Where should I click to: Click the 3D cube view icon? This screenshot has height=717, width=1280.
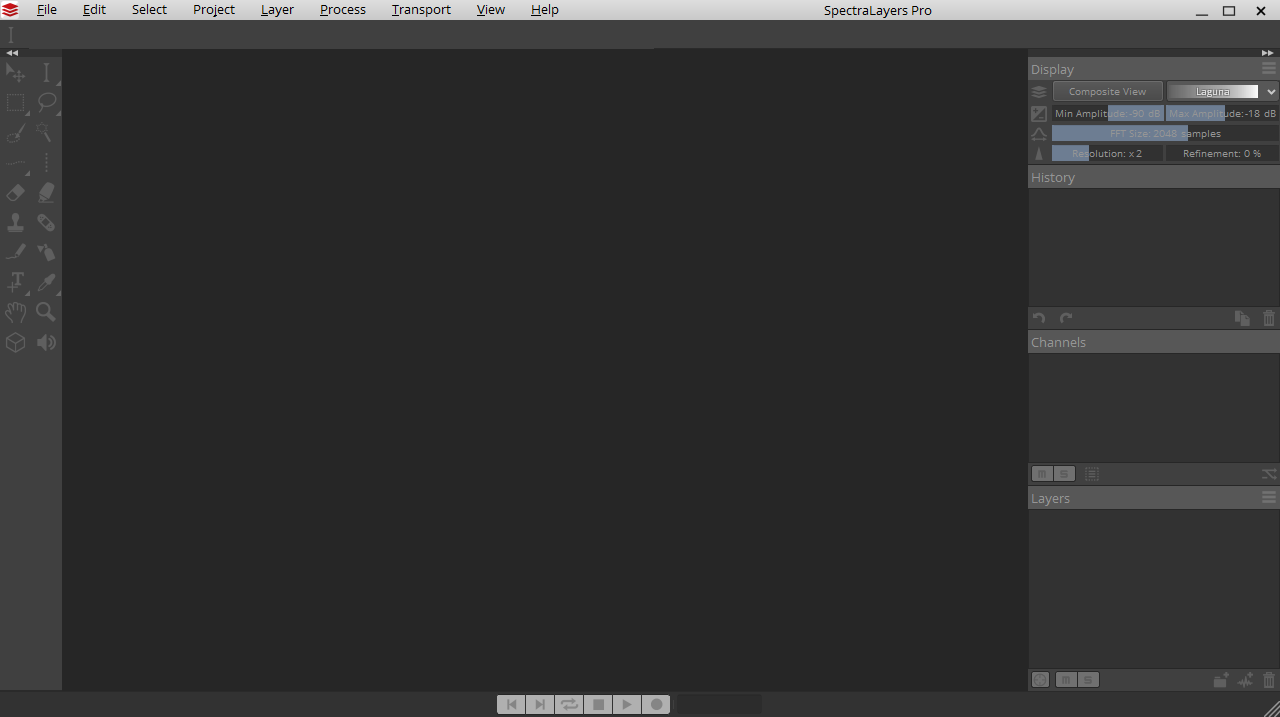click(16, 342)
